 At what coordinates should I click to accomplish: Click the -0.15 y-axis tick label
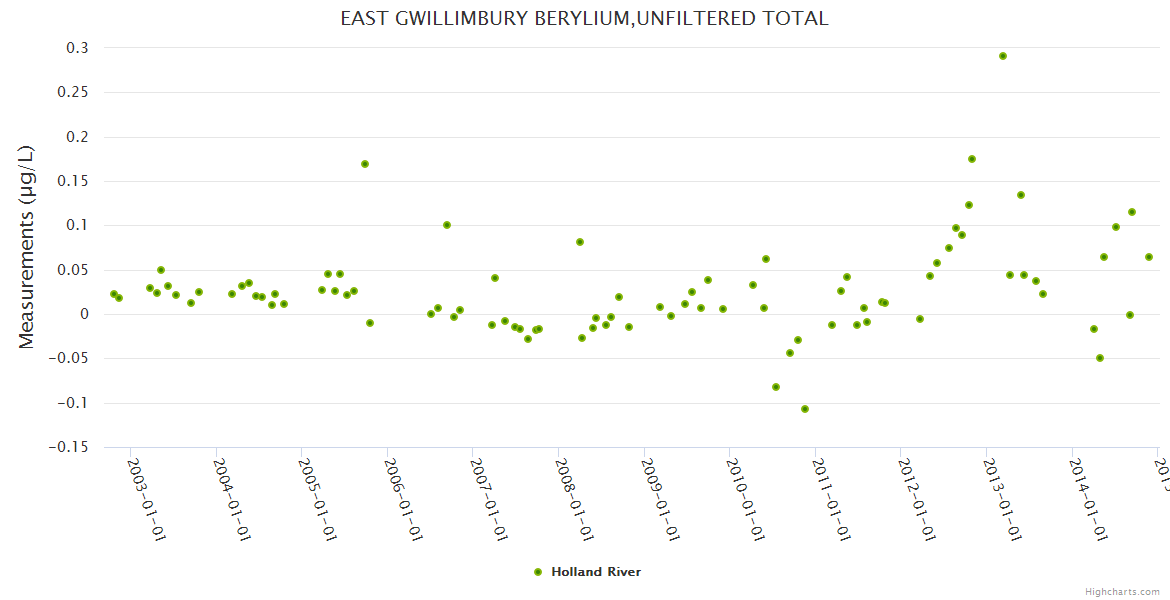[68, 447]
